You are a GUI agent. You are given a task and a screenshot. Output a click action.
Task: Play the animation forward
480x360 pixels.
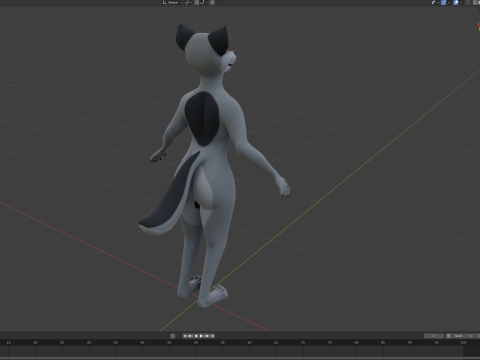[201, 336]
